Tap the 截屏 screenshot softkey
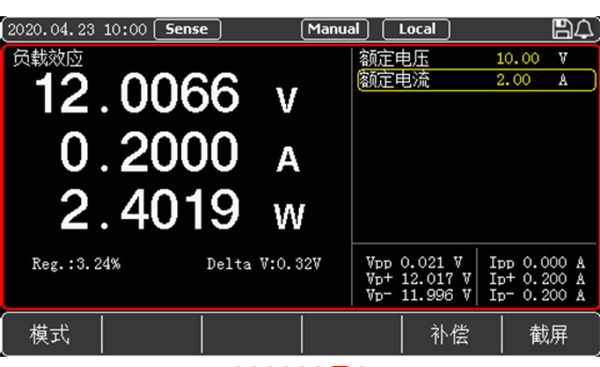Screen dimensions: 600x367 tap(549, 334)
